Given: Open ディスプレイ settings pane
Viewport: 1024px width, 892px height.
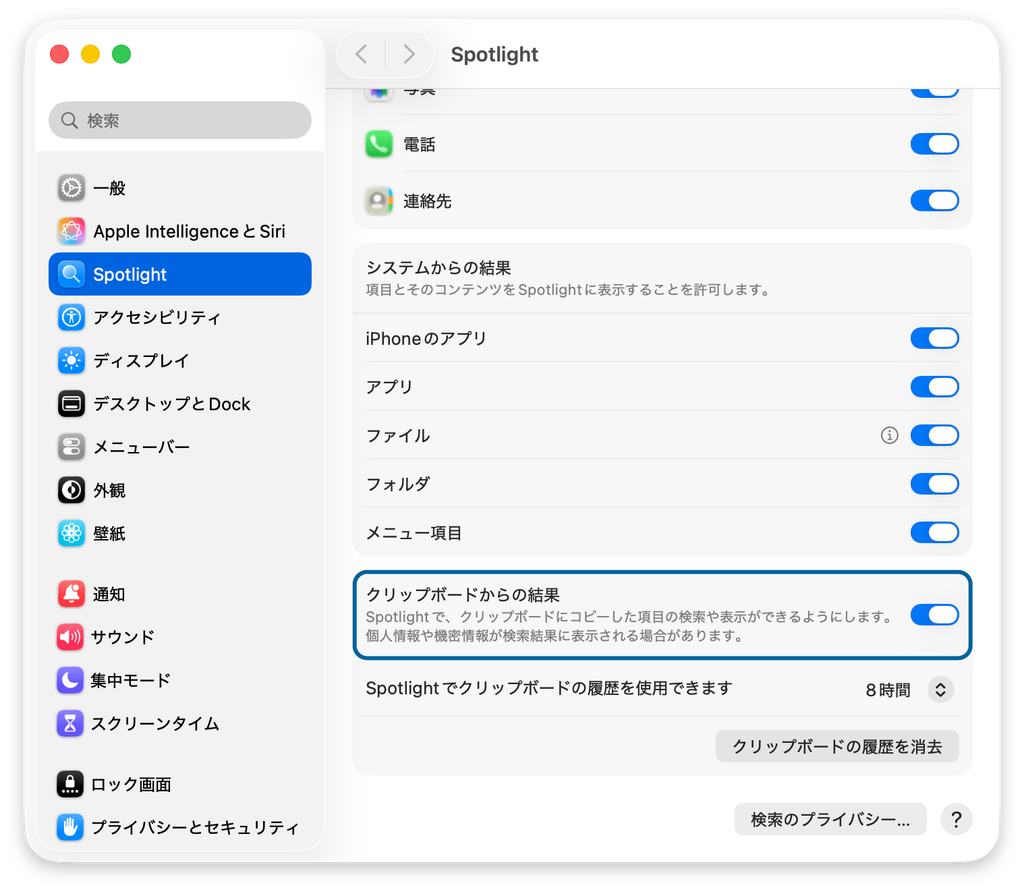Looking at the screenshot, I should (180, 360).
